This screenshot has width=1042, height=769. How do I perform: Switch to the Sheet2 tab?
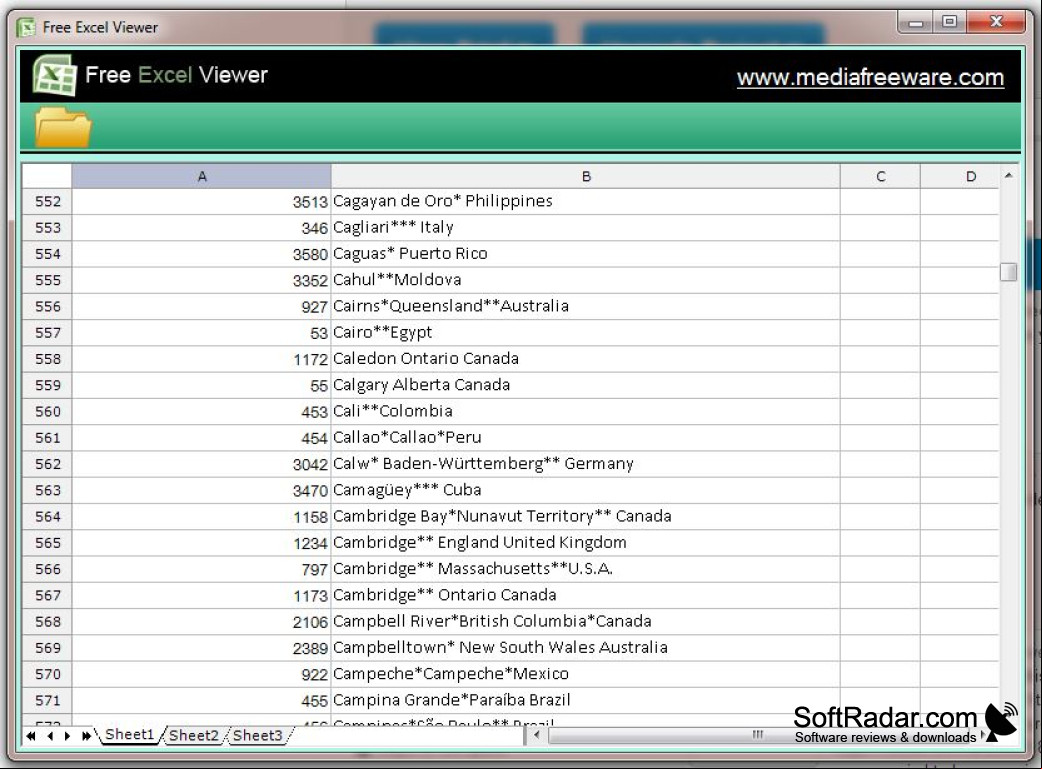193,735
